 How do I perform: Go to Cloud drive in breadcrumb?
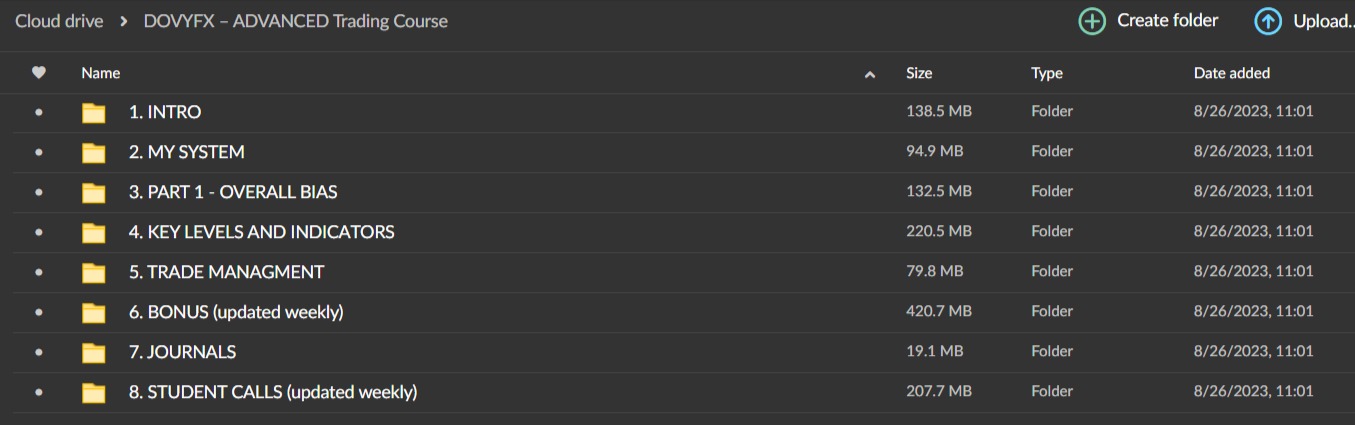click(x=59, y=21)
